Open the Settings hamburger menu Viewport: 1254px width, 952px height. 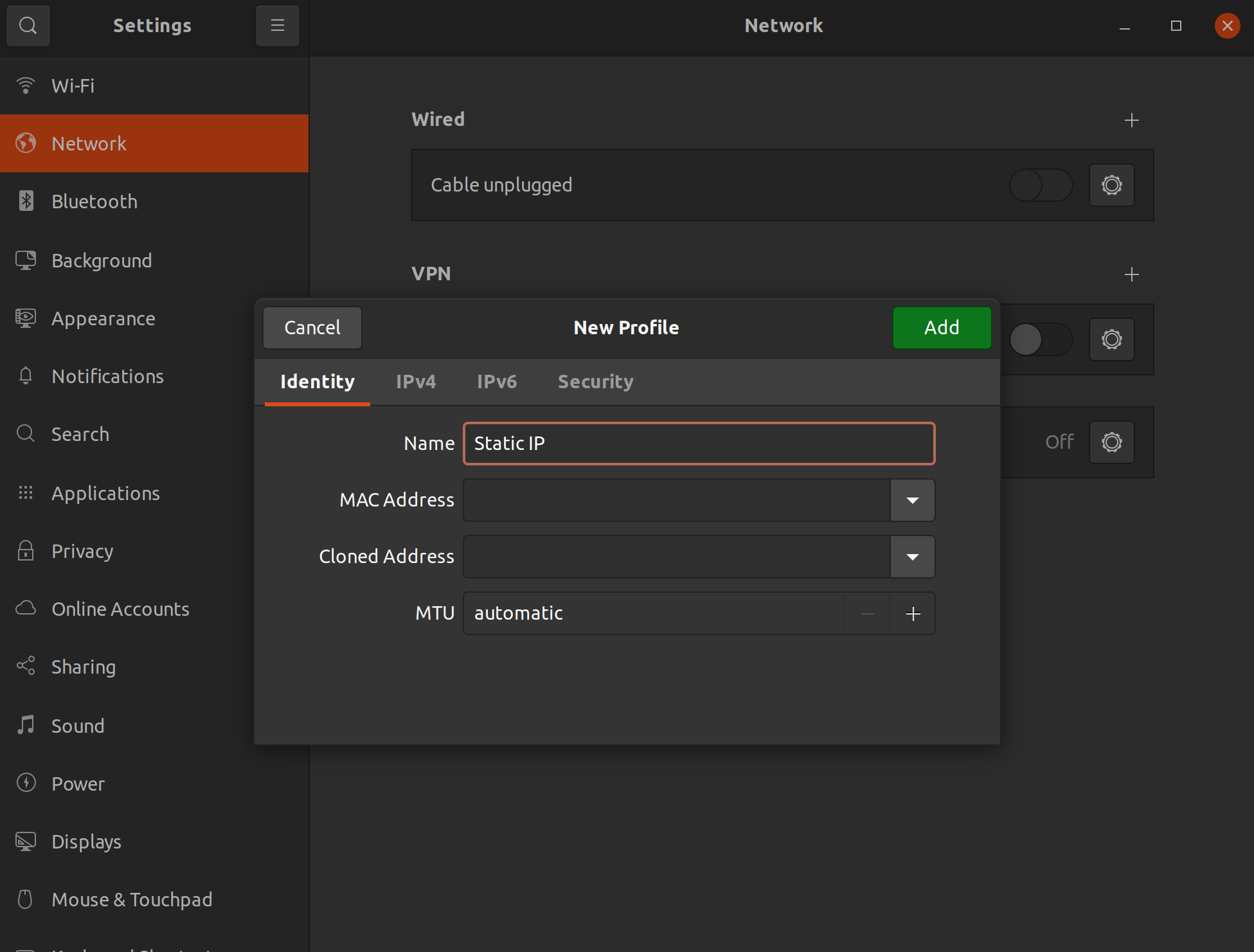point(278,26)
